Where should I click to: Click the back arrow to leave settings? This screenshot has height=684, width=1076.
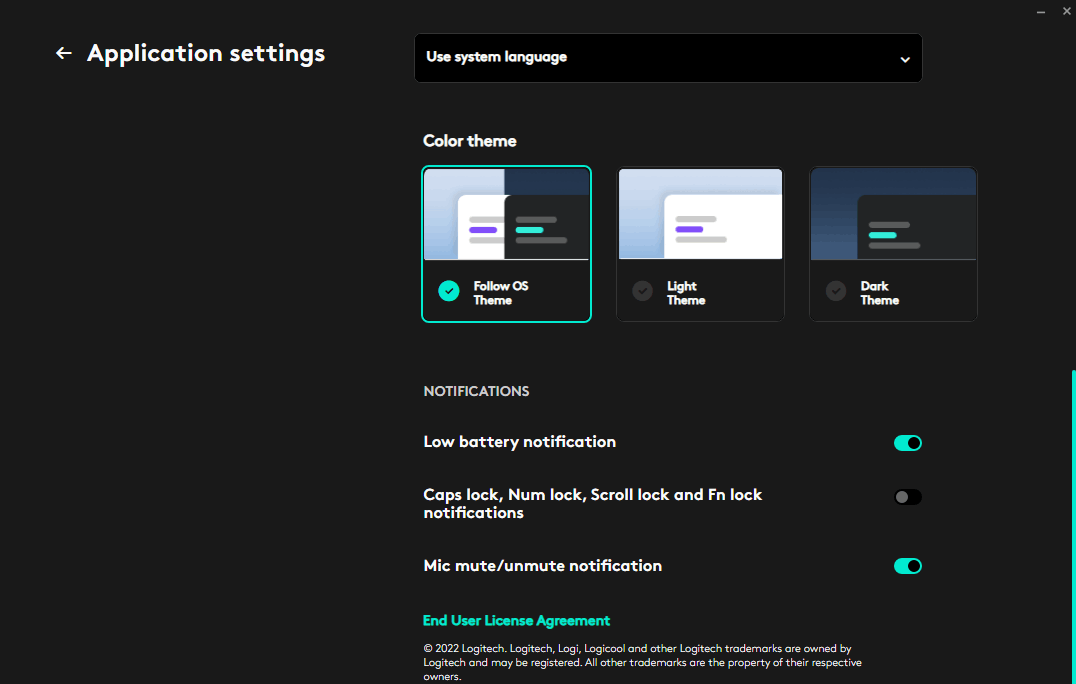coord(64,53)
